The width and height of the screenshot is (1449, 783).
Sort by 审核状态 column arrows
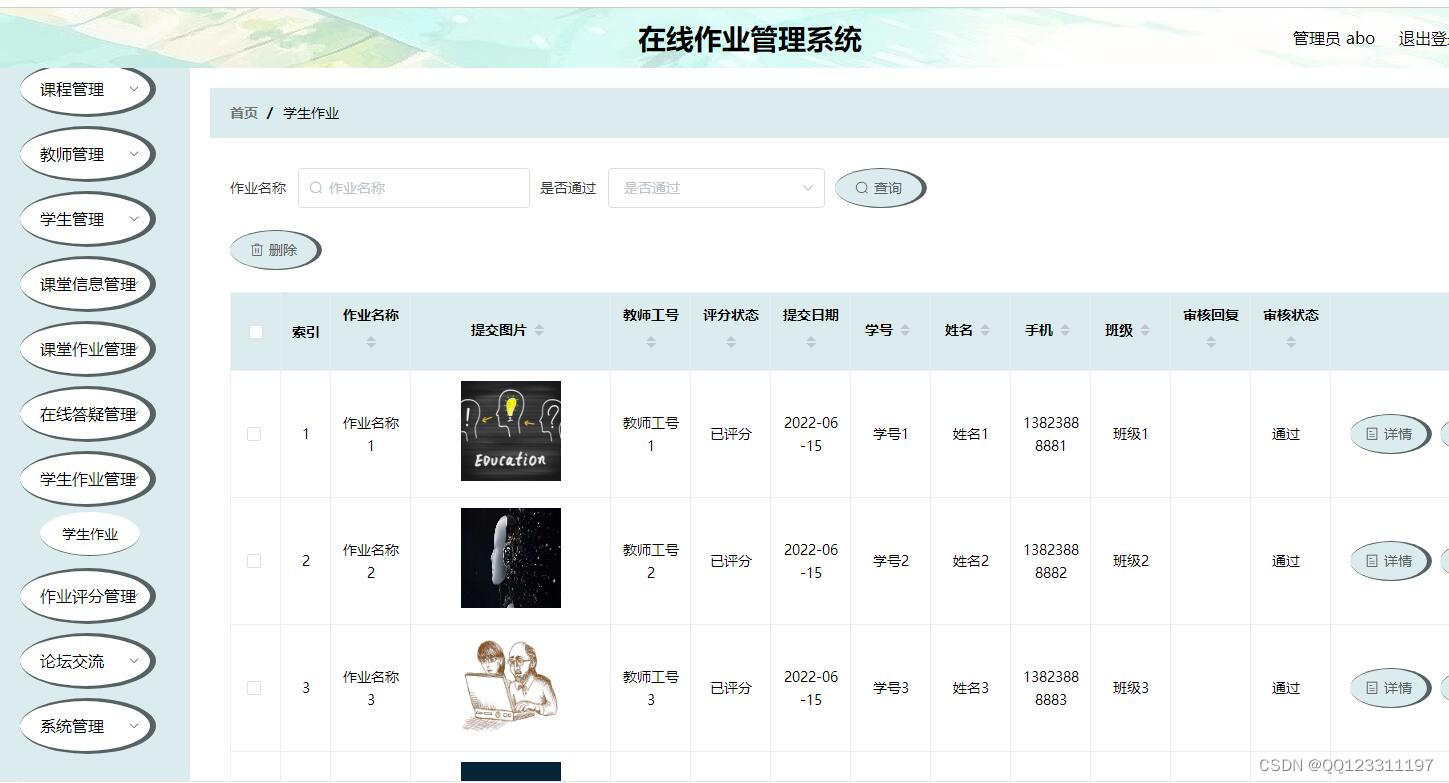point(1291,342)
